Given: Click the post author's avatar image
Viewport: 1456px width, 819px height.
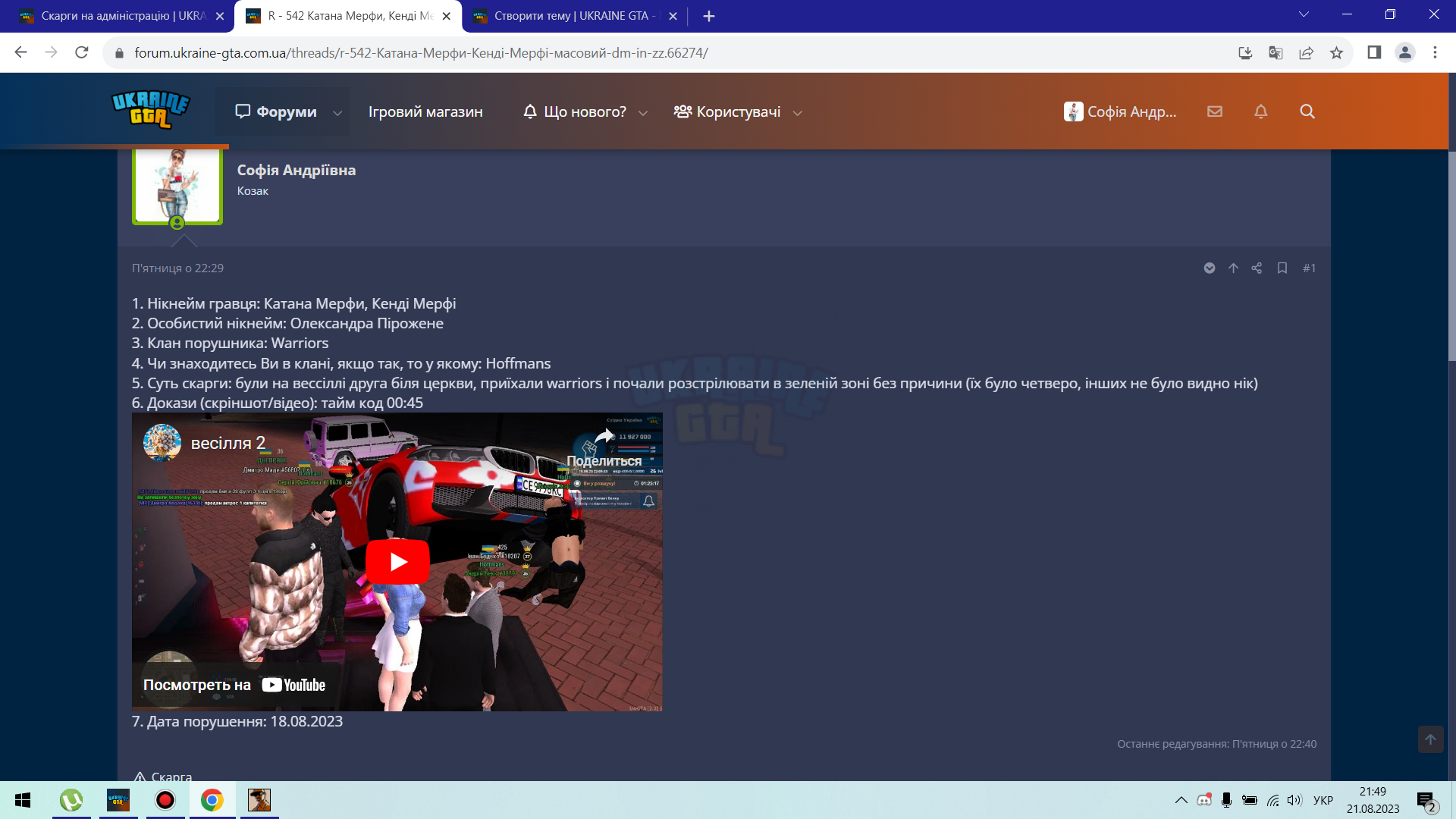Looking at the screenshot, I should (x=177, y=186).
